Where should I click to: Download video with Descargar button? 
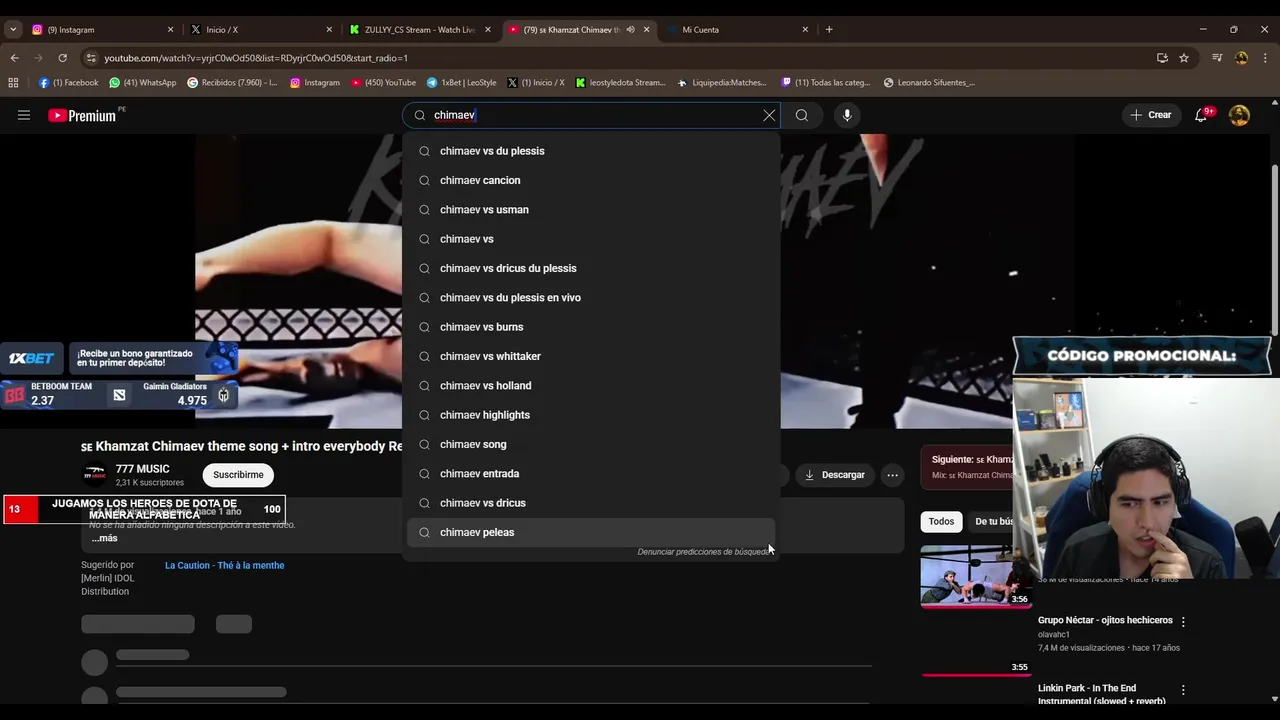click(x=835, y=475)
